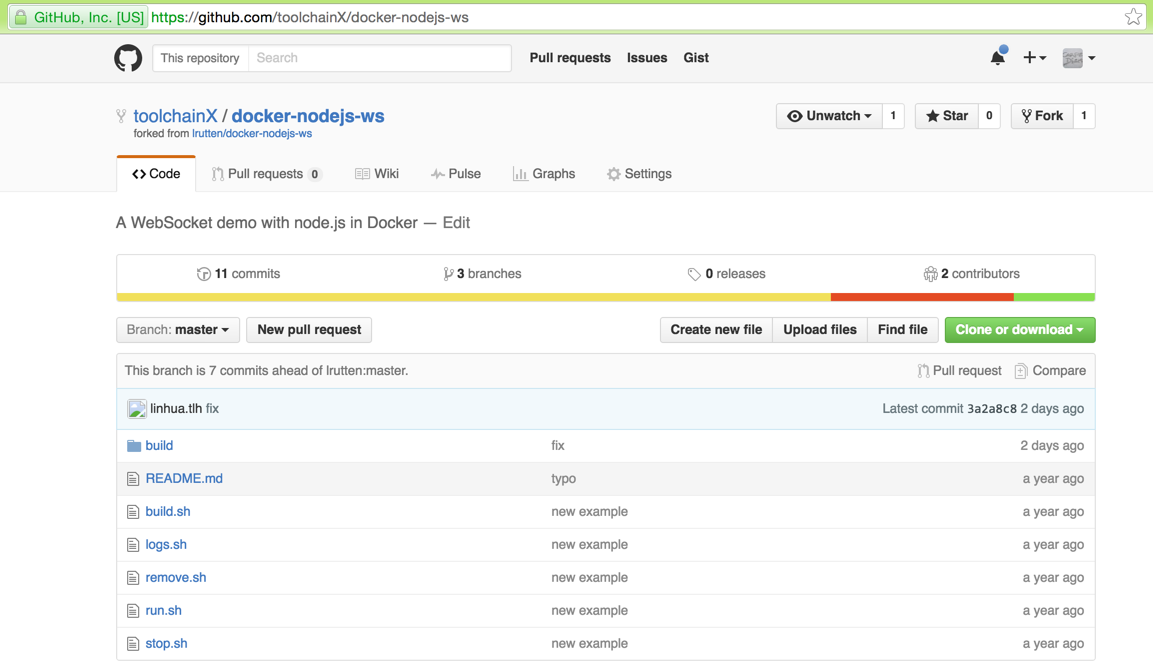This screenshot has width=1153, height=668.
Task: Open stop.sh file
Action: tap(166, 644)
